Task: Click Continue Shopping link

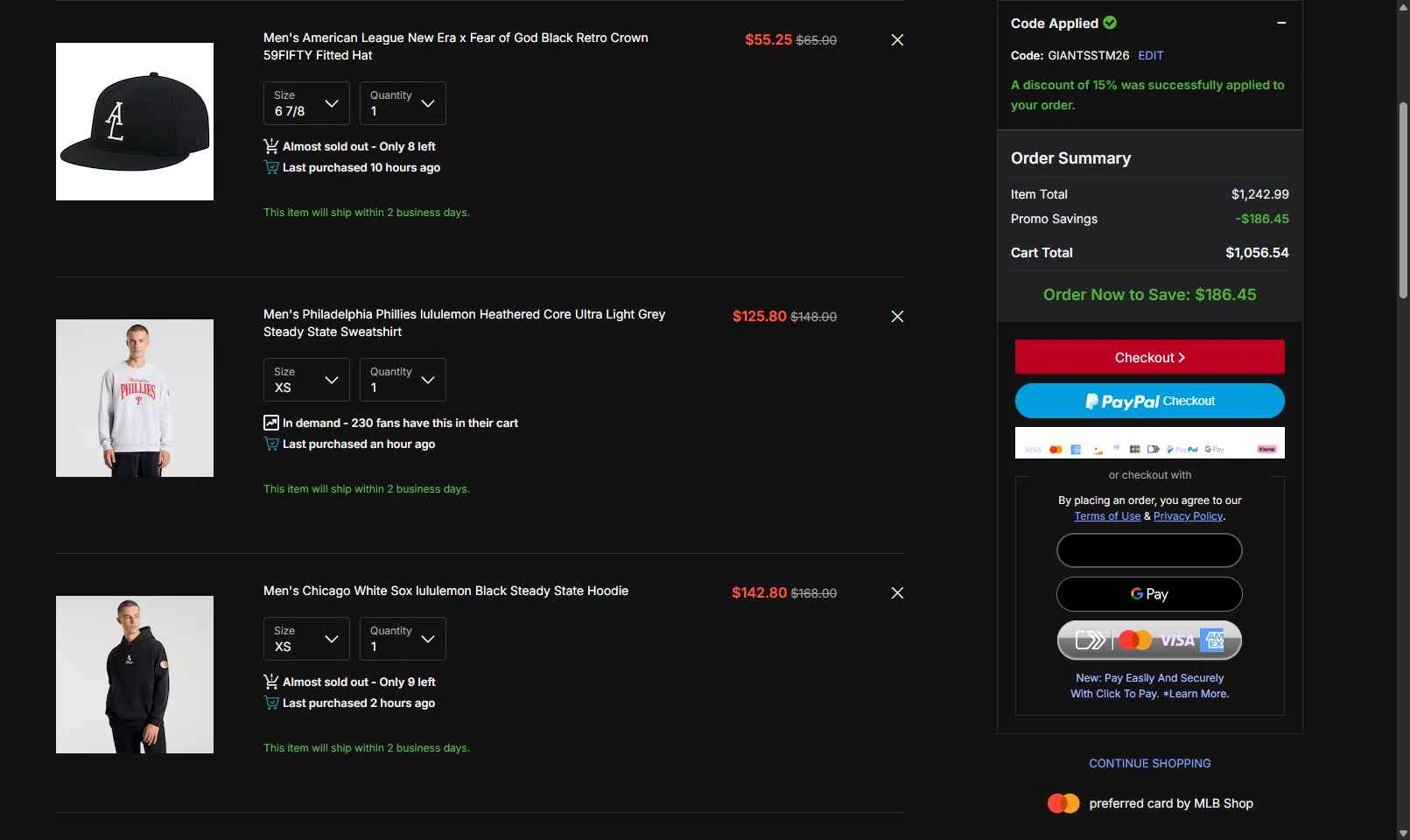Action: point(1150,763)
